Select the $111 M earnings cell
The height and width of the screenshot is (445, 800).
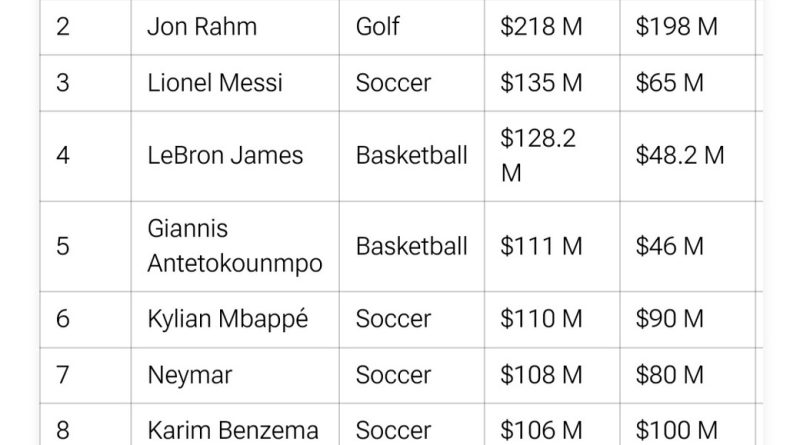539,246
